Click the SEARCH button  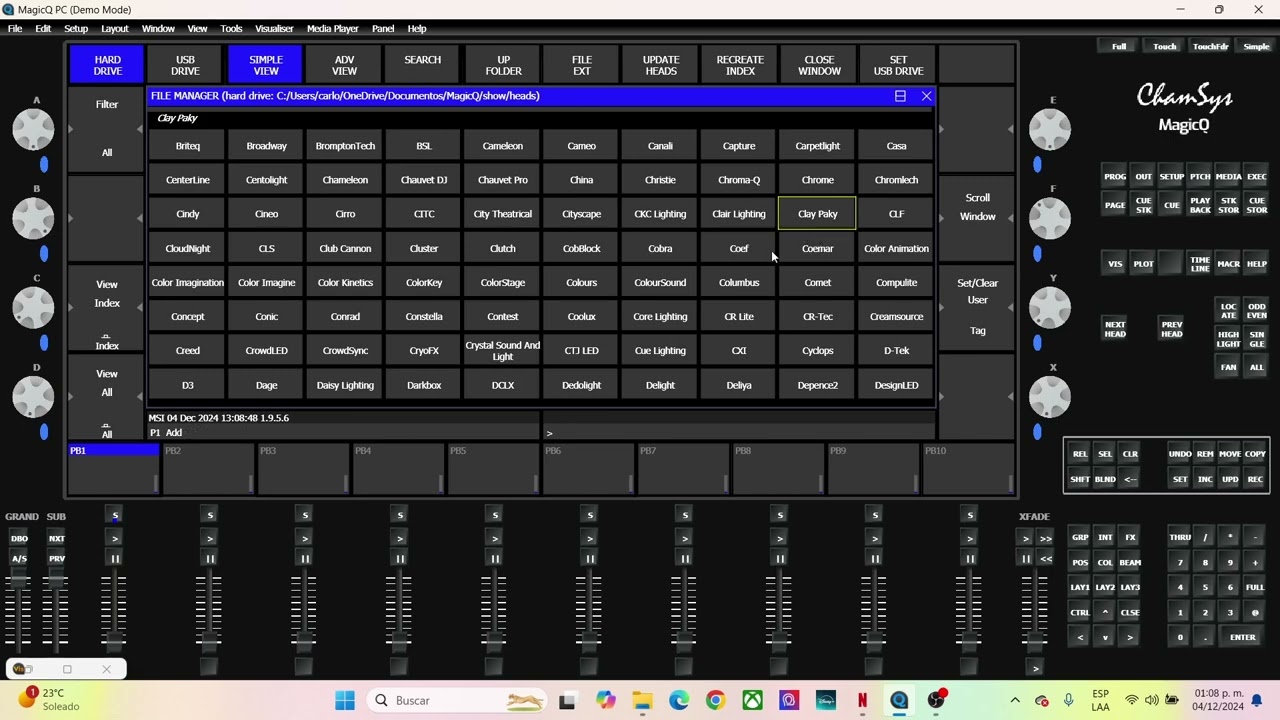point(423,65)
